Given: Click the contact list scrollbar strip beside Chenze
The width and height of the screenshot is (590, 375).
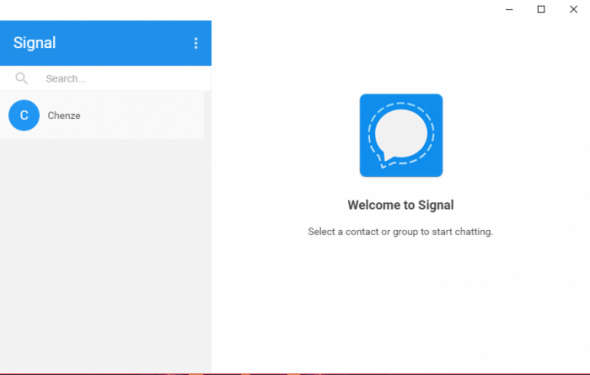Looking at the screenshot, I should click(208, 115).
